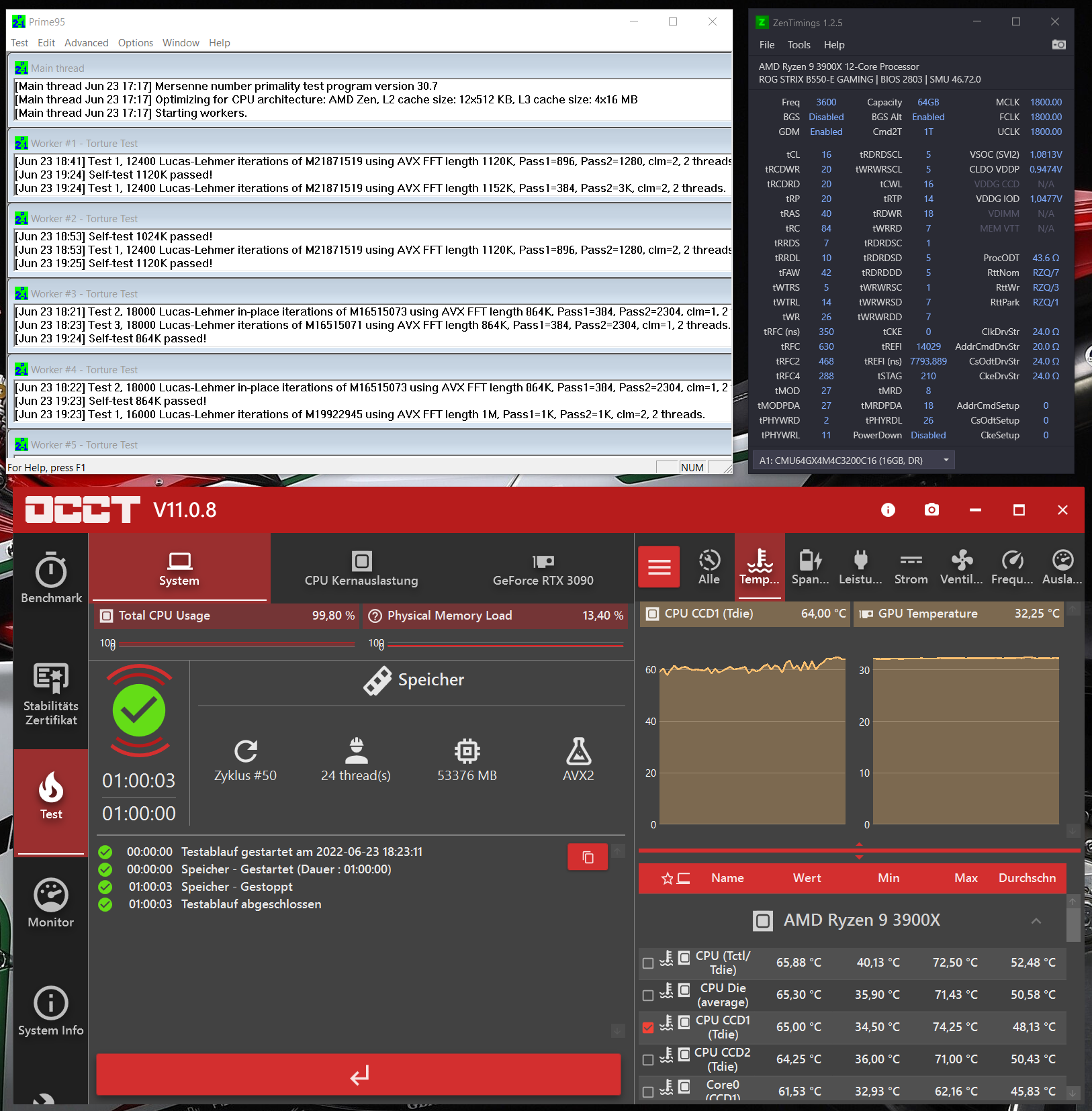
Task: Sort sensor table by Name column
Action: click(x=727, y=878)
